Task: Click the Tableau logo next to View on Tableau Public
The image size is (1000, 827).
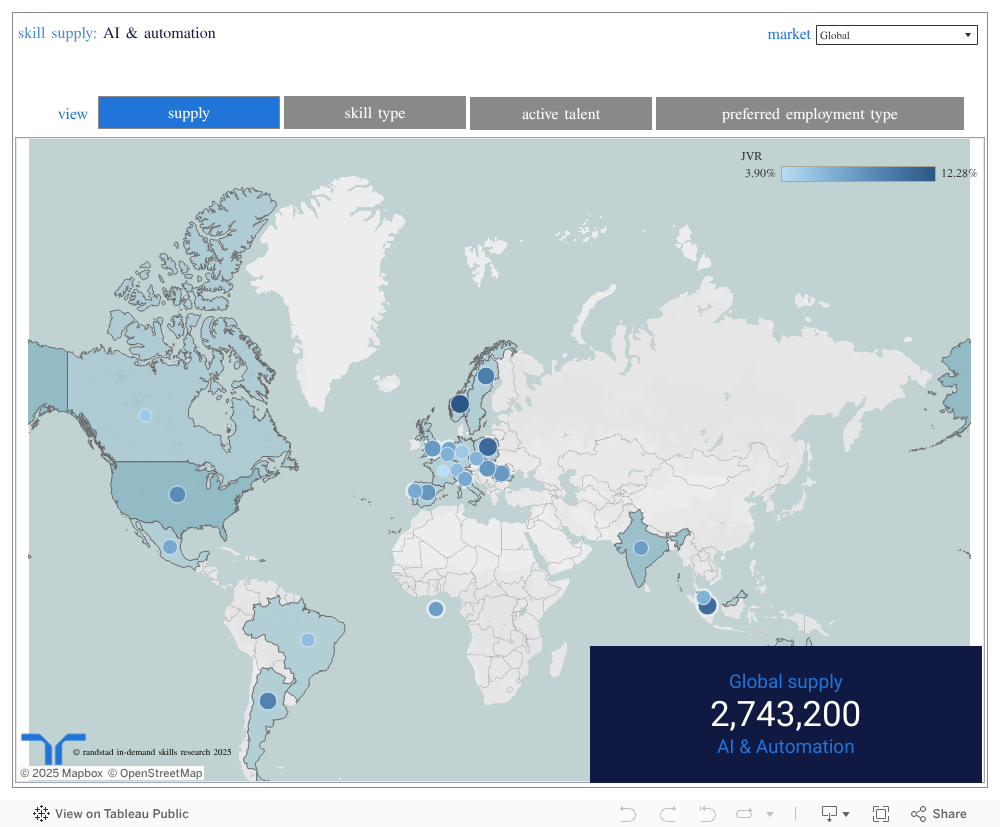Action: point(41,813)
